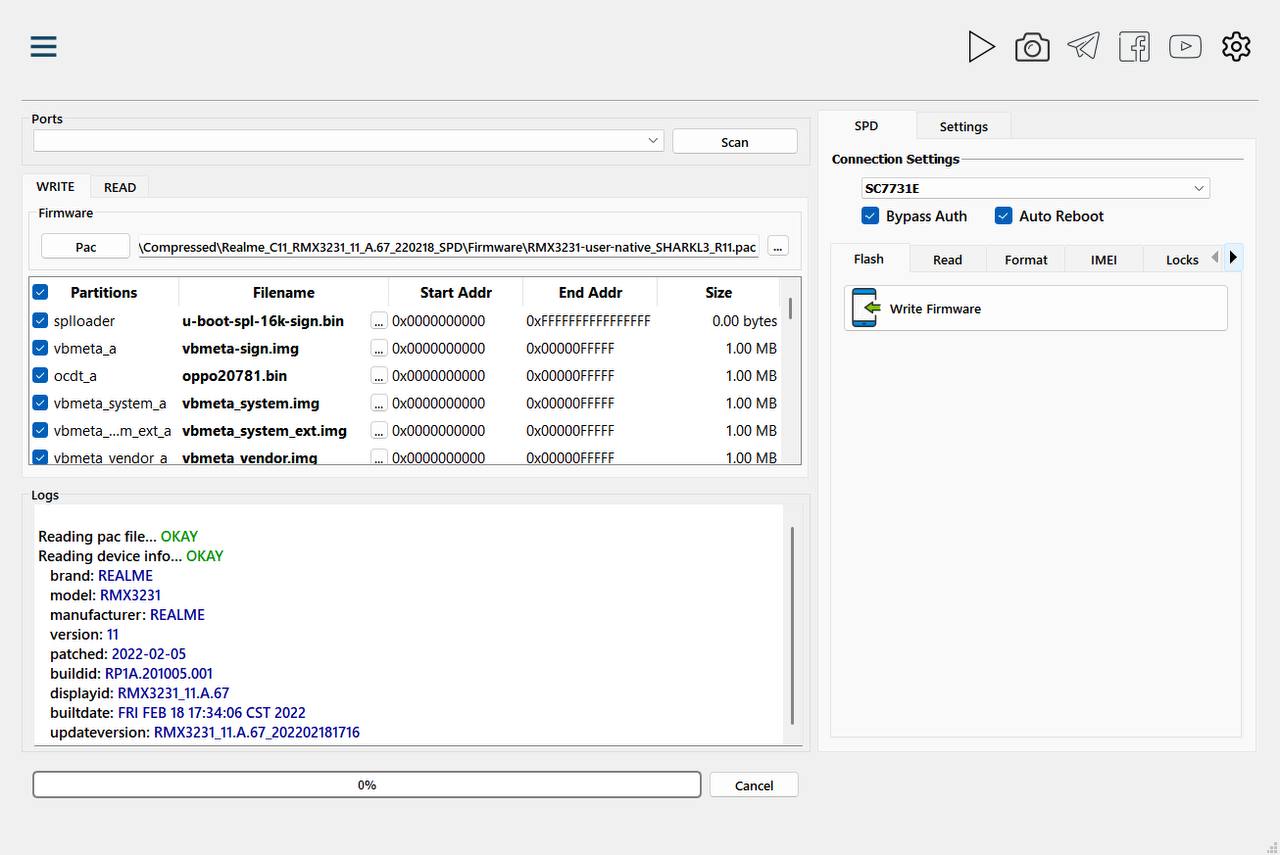Open the SC7731E chipset dropdown

coord(1199,188)
